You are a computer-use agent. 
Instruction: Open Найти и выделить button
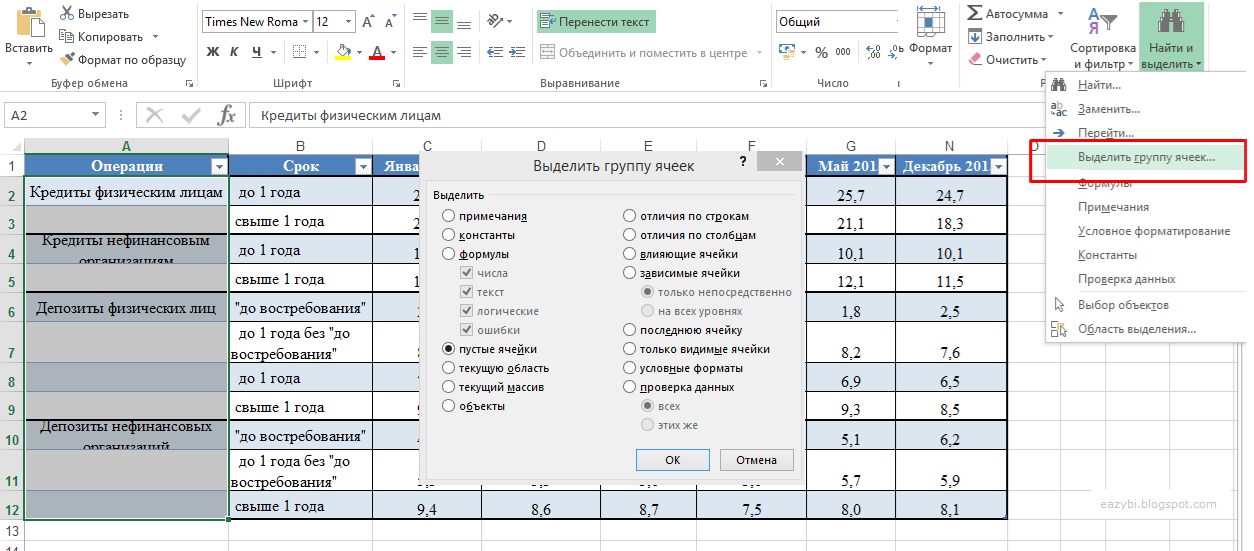[1171, 37]
